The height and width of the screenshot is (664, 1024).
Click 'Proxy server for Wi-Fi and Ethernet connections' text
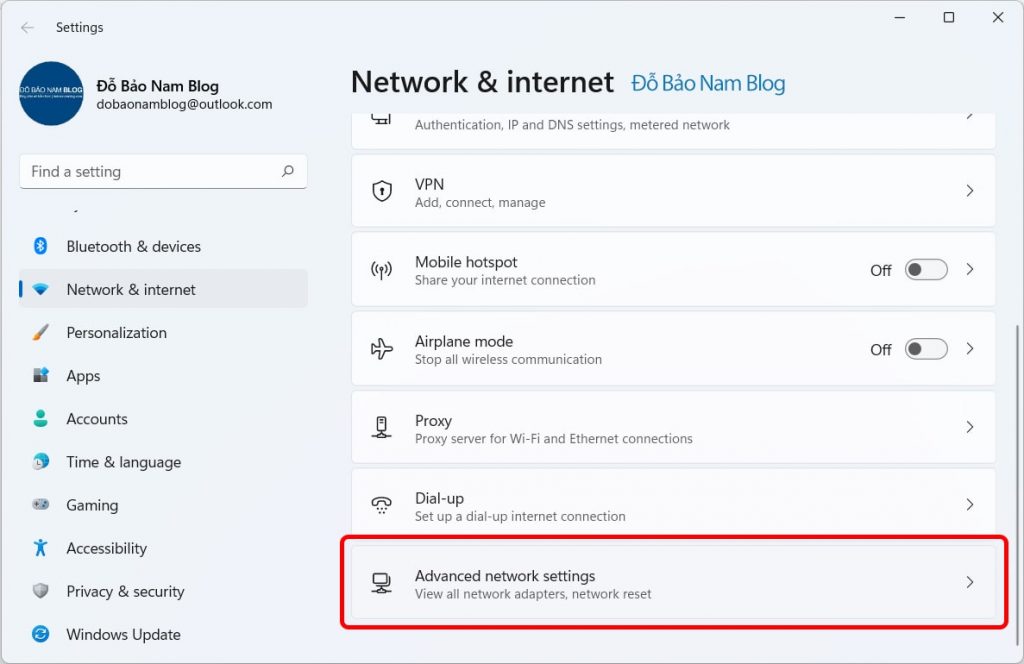[x=554, y=439]
